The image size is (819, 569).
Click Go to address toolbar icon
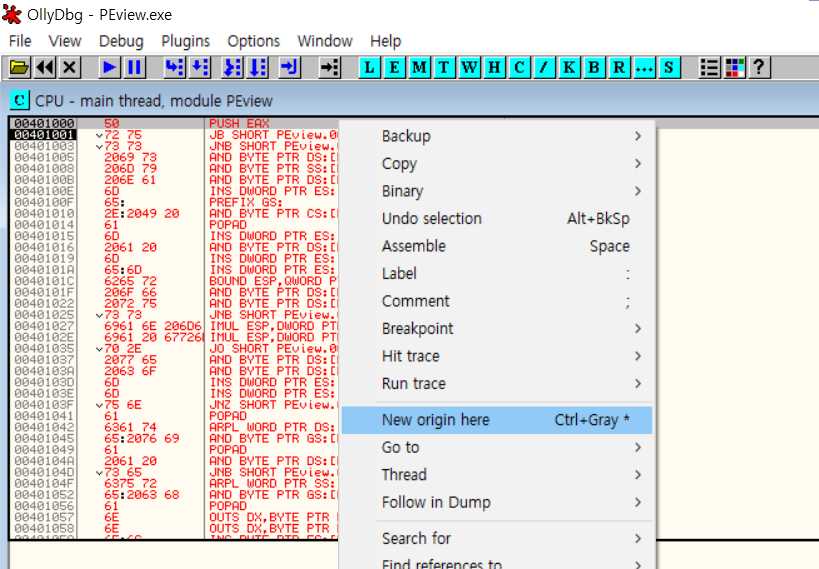[x=330, y=67]
